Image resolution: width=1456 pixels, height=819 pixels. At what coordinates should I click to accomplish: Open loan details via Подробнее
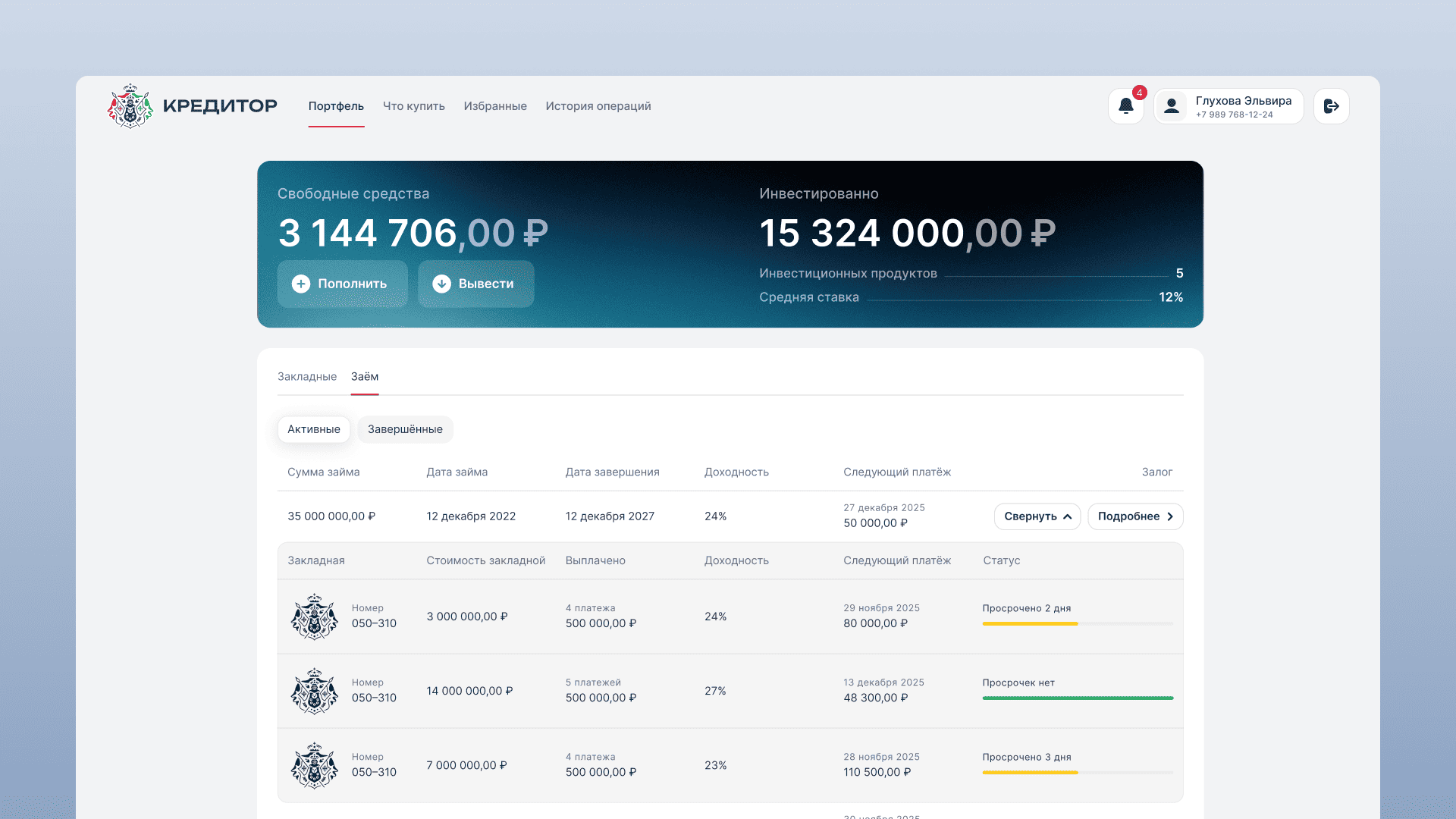coord(1135,516)
